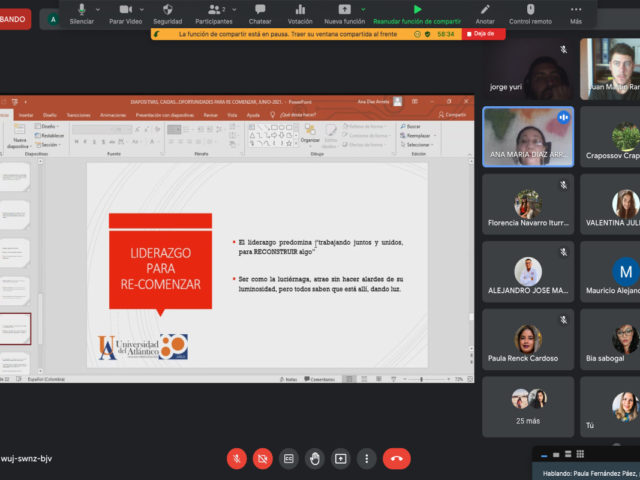640x480 pixels.
Task: Open the Votación poll icon
Action: tap(300, 9)
